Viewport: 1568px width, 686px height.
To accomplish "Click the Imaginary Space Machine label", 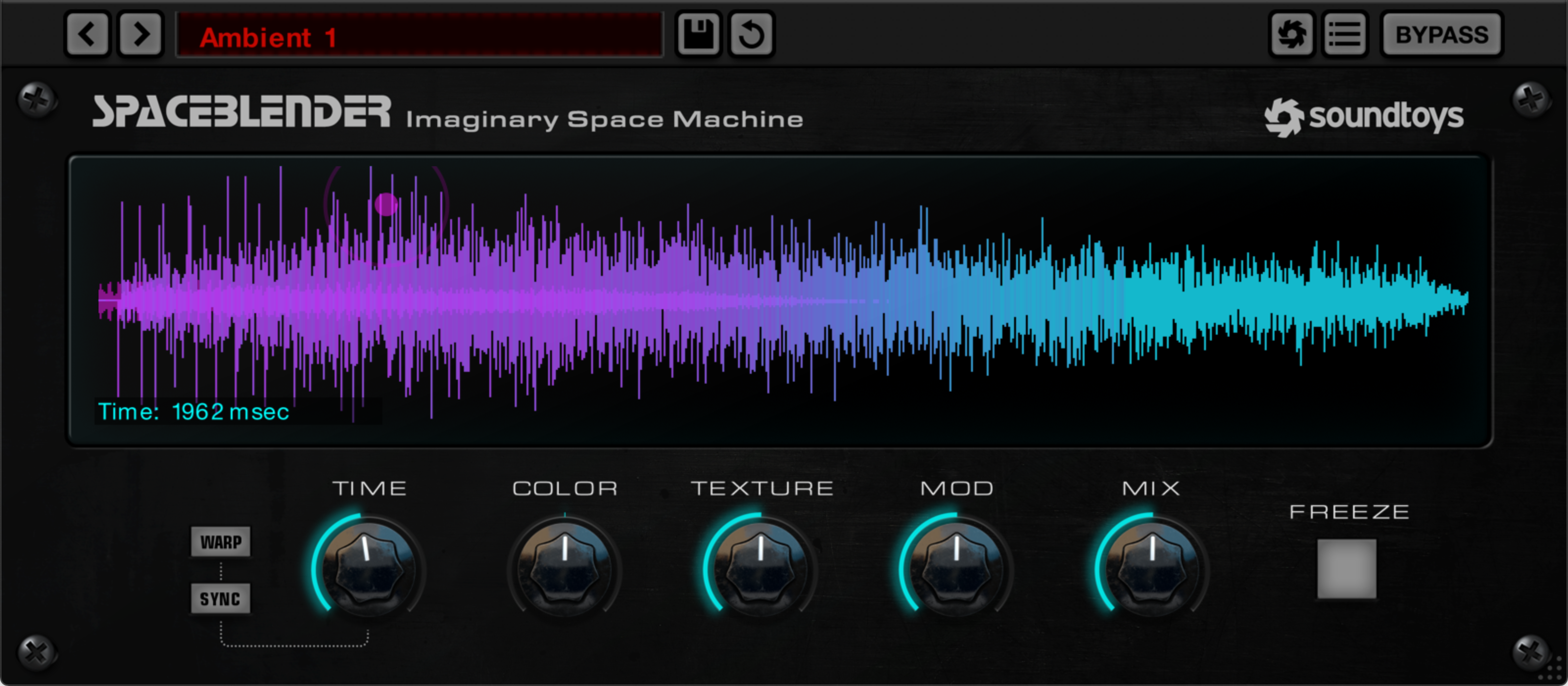I will pyautogui.click(x=604, y=119).
